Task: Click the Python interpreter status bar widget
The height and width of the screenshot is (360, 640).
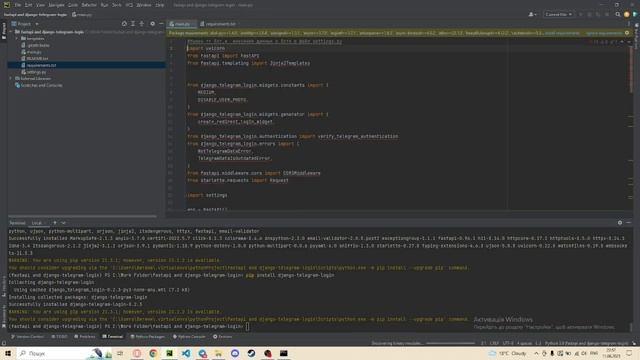Action: coord(586,343)
